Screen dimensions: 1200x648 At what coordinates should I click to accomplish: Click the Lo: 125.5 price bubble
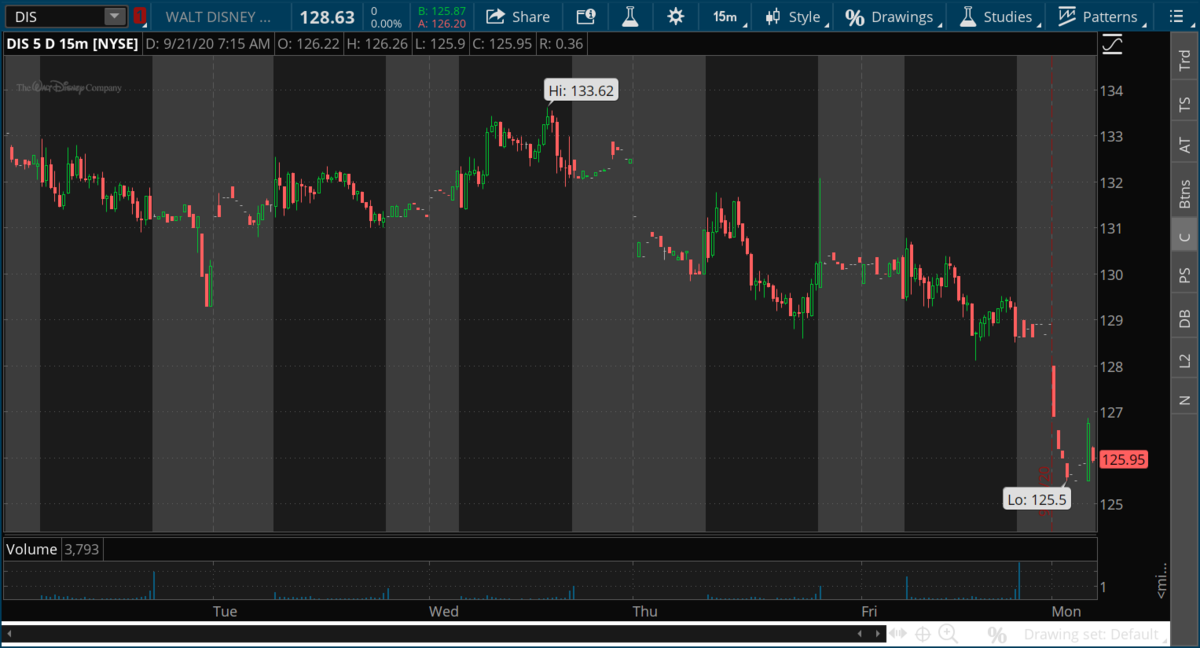click(x=1037, y=498)
